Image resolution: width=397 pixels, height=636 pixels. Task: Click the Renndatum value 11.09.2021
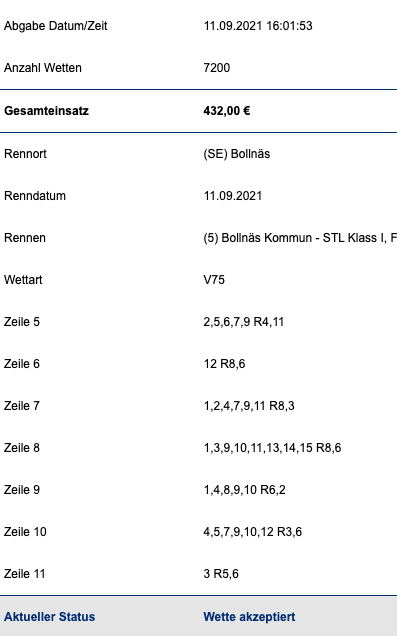tap(233, 196)
